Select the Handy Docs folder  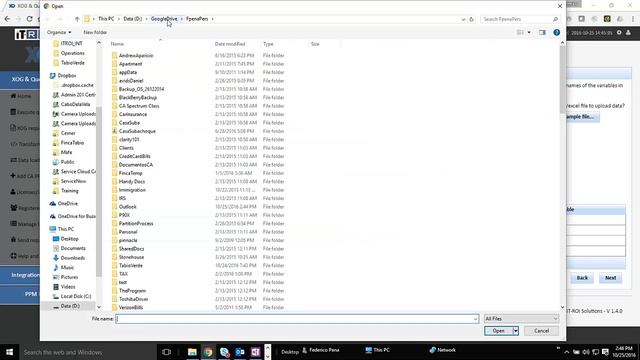tap(132, 182)
